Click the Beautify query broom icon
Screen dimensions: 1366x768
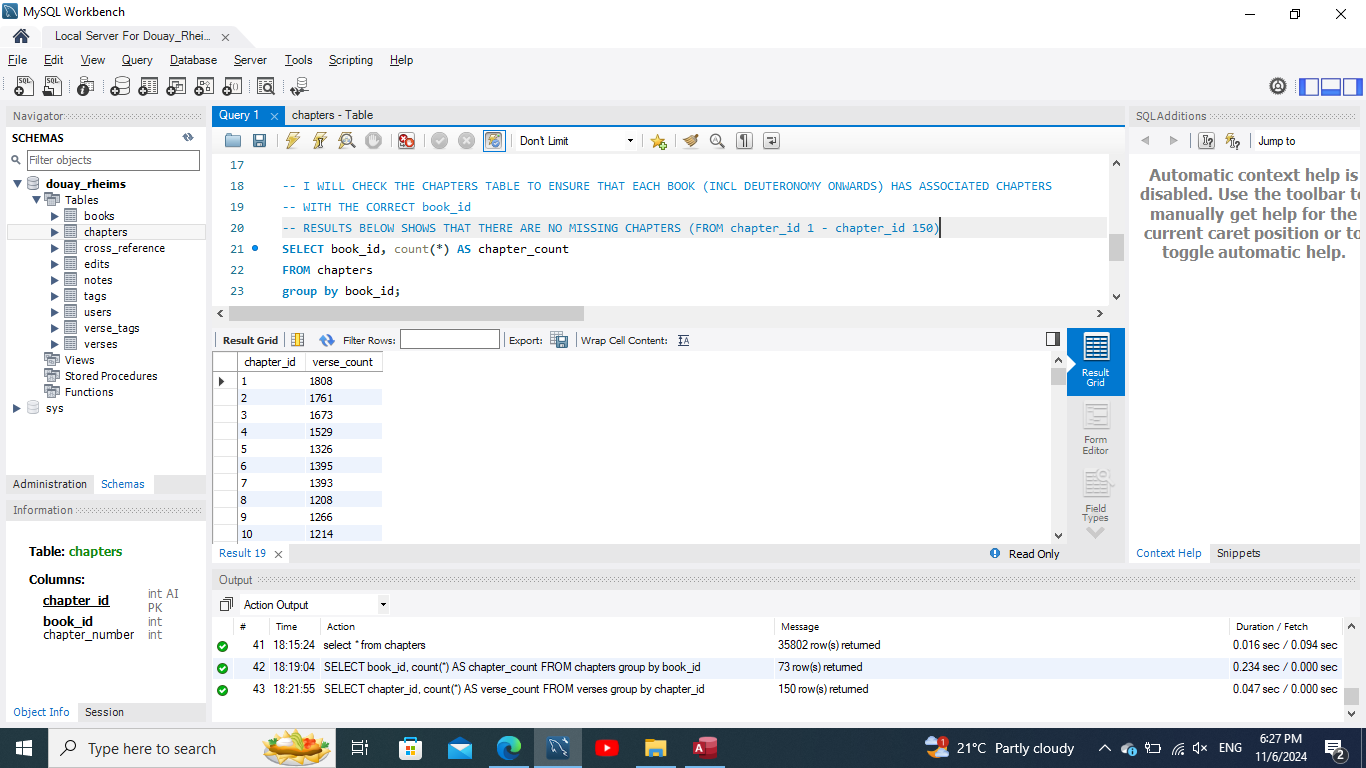click(x=690, y=141)
